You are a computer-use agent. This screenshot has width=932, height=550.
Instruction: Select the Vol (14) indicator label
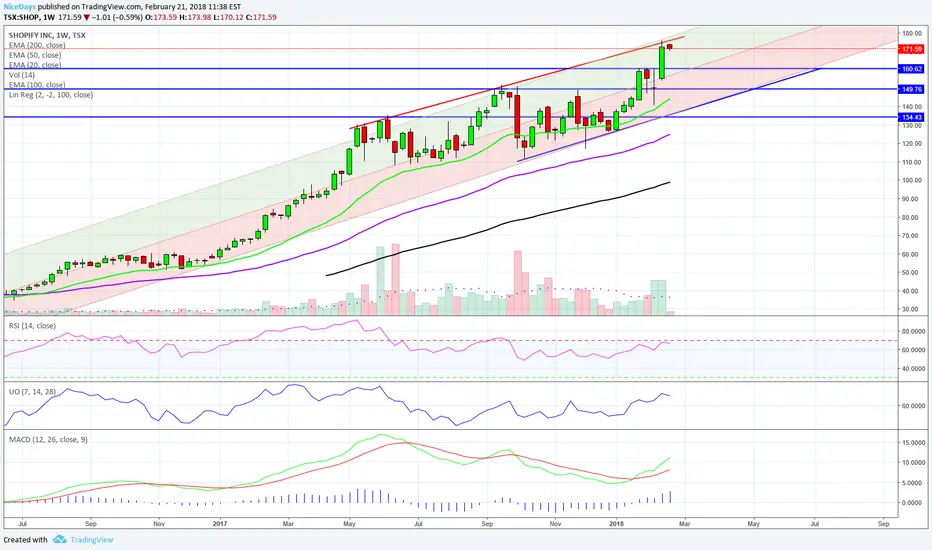tap(21, 75)
